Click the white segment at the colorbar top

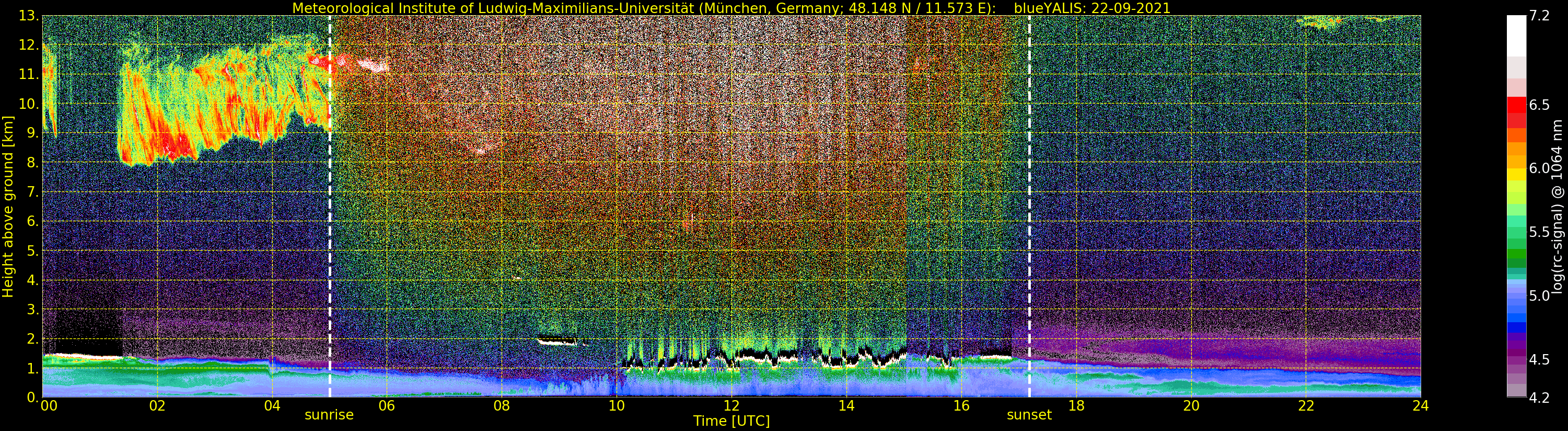[1516, 36]
